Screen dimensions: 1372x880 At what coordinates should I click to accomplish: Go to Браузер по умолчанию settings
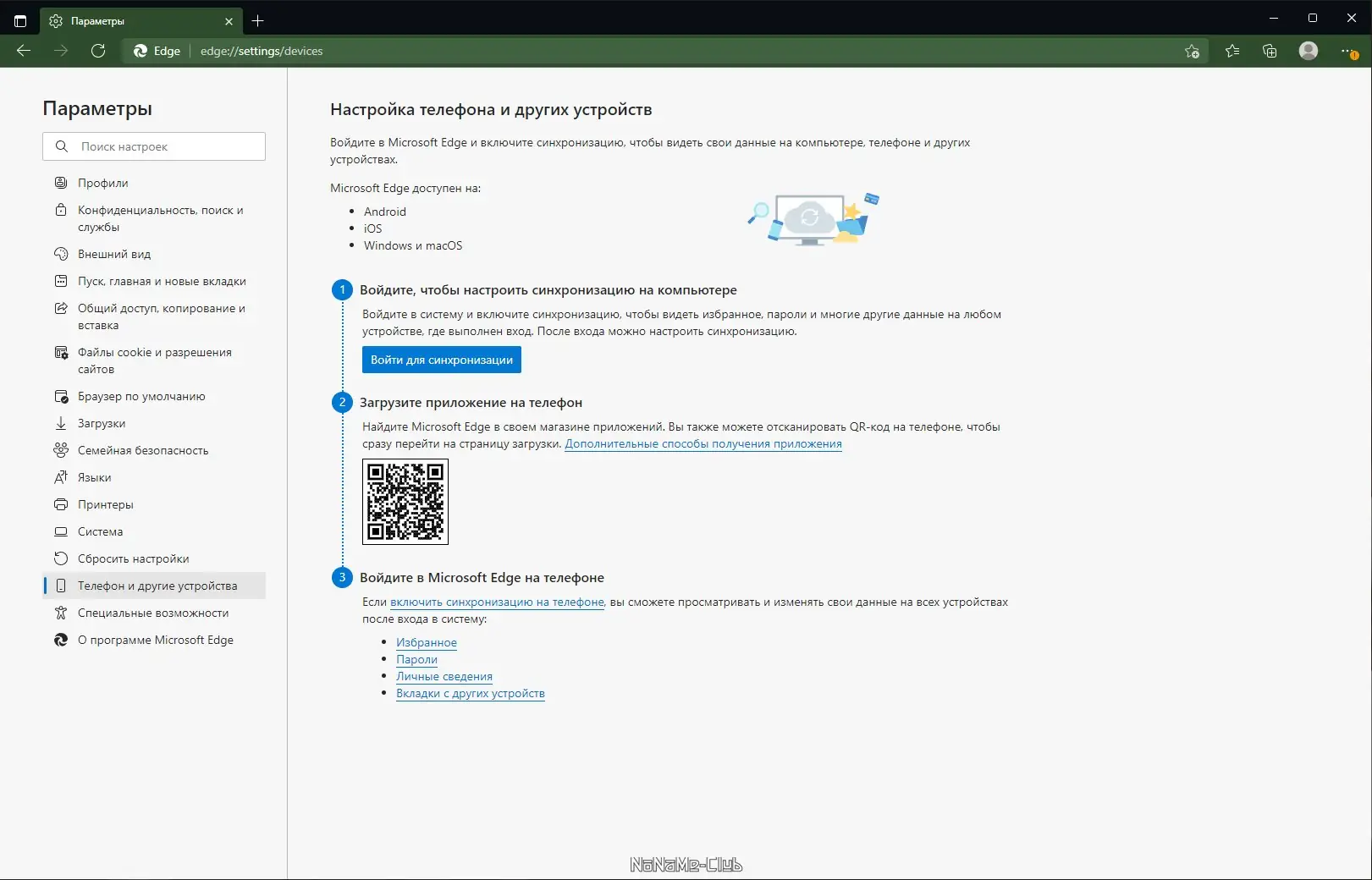(x=154, y=396)
